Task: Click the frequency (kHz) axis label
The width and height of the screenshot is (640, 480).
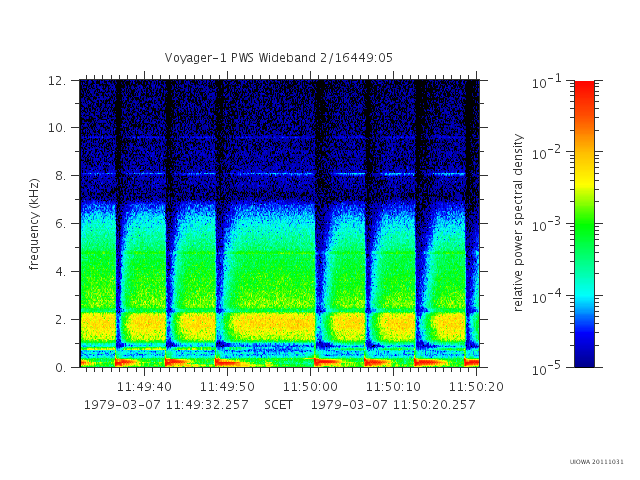Action: coord(34,224)
